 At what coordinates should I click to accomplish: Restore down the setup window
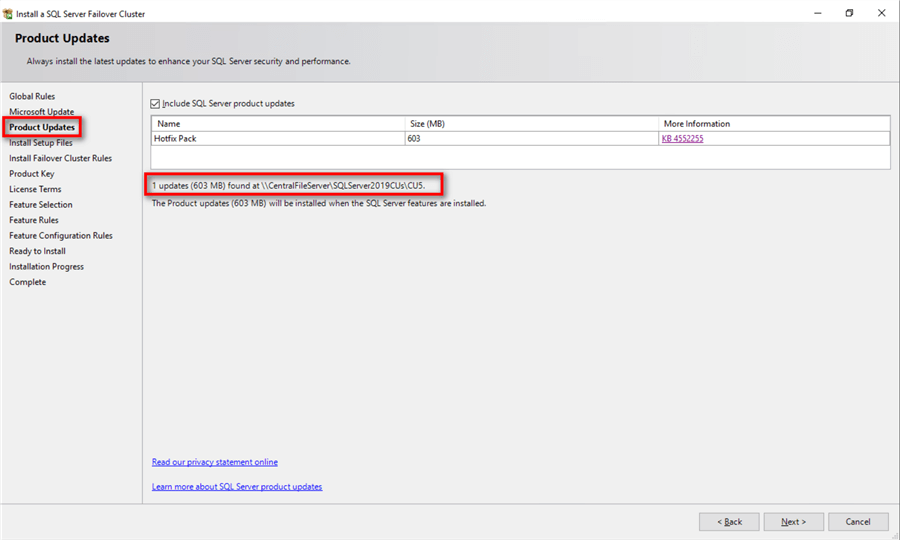coord(849,13)
